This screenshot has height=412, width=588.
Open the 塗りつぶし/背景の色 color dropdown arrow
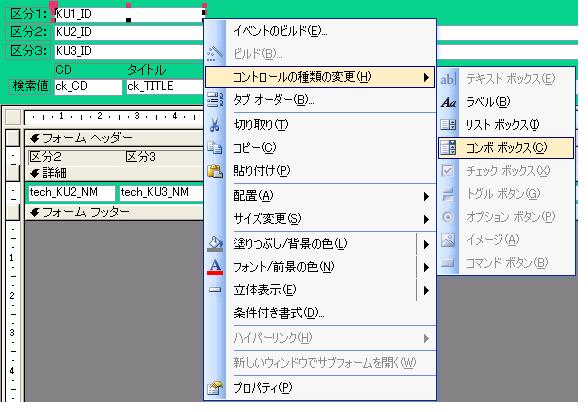tap(426, 244)
